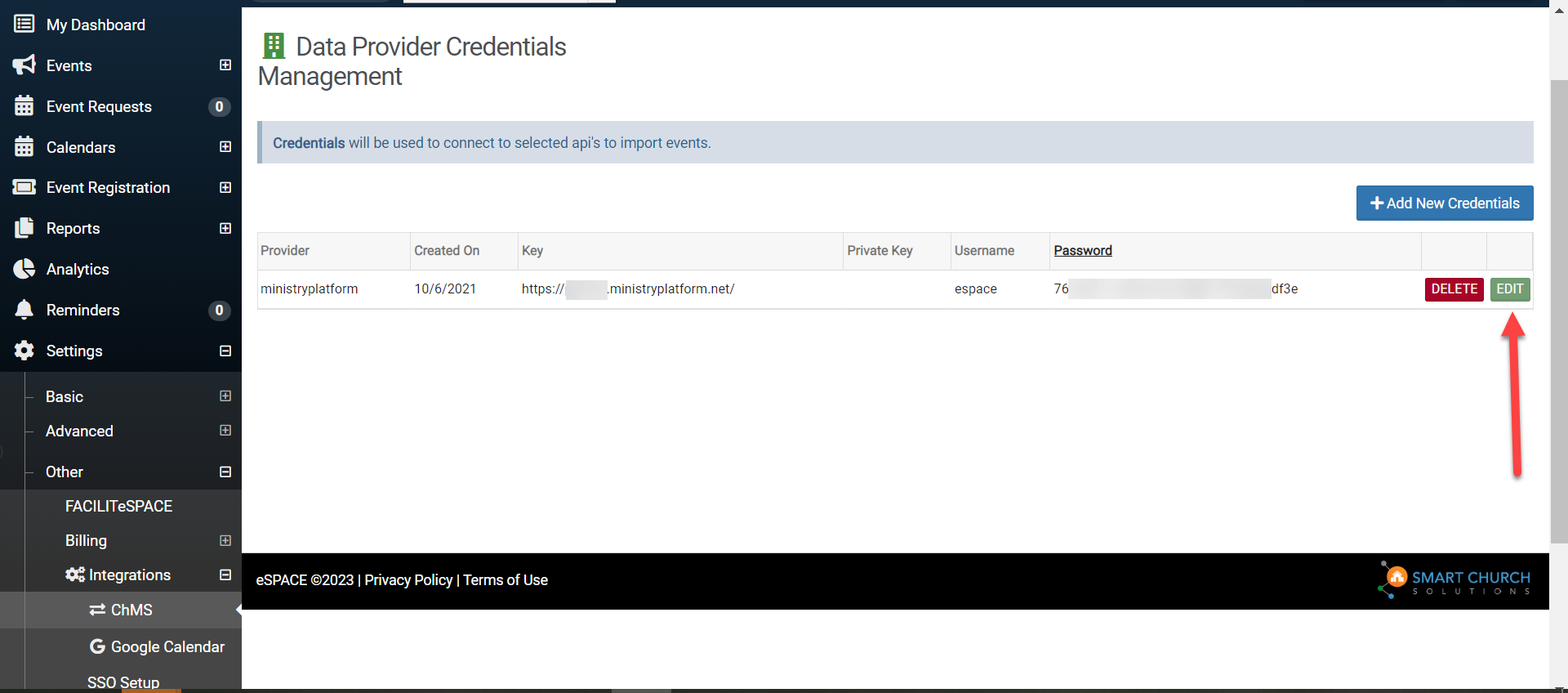Collapse the Settings menu
Image resolution: width=1568 pixels, height=693 pixels.
(x=225, y=351)
